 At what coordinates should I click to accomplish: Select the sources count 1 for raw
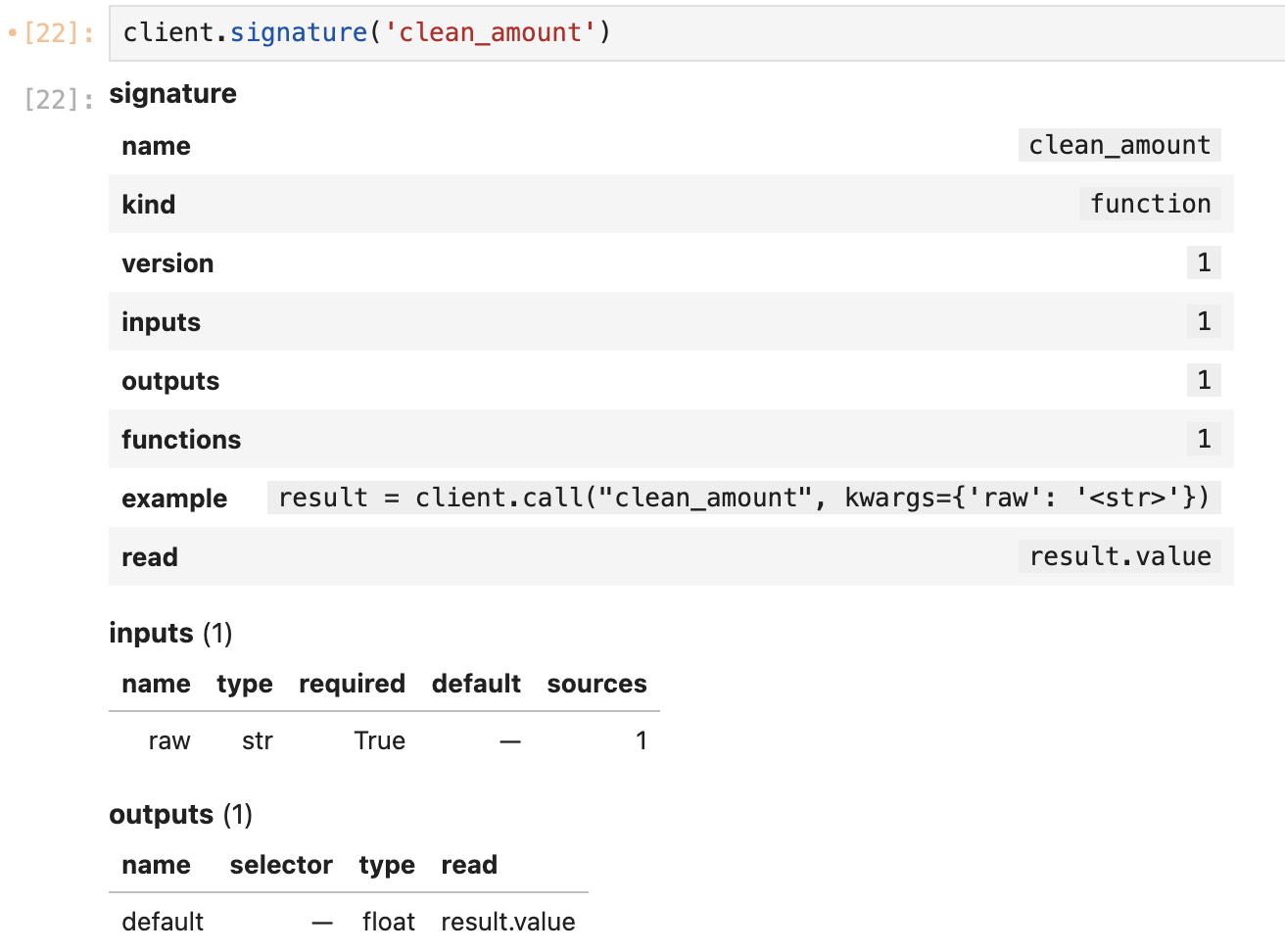[642, 740]
